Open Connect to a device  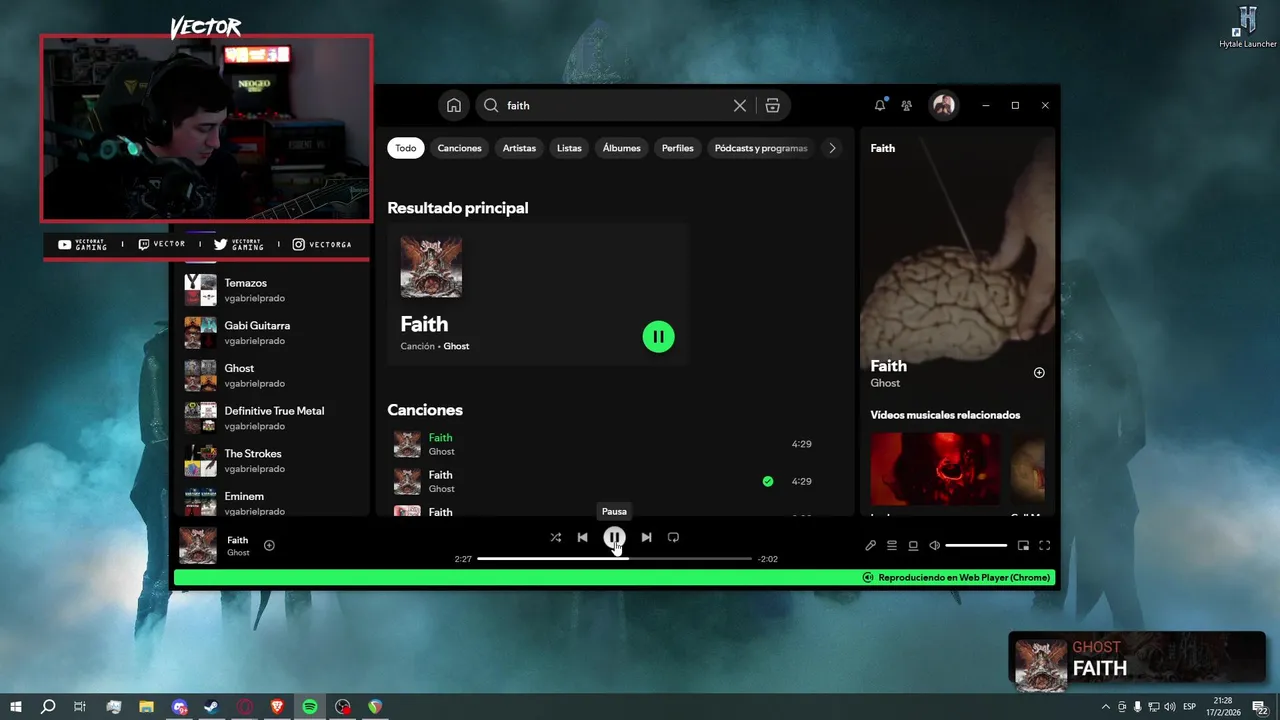click(913, 545)
